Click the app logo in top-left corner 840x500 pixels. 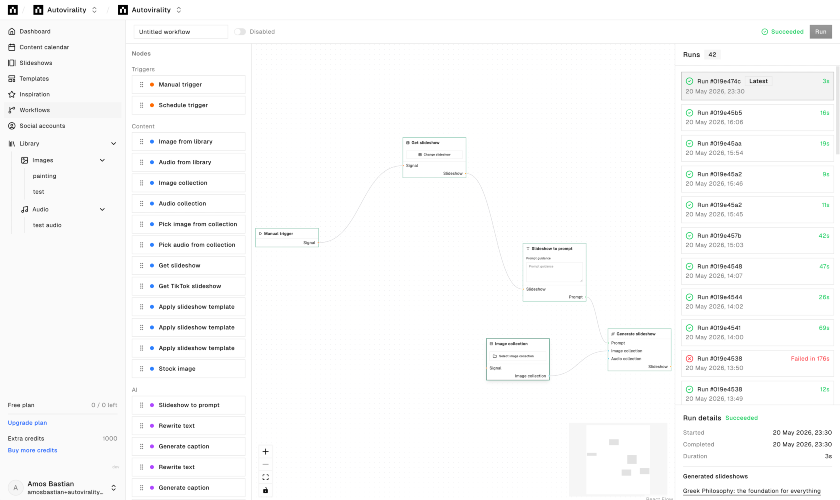(13, 10)
